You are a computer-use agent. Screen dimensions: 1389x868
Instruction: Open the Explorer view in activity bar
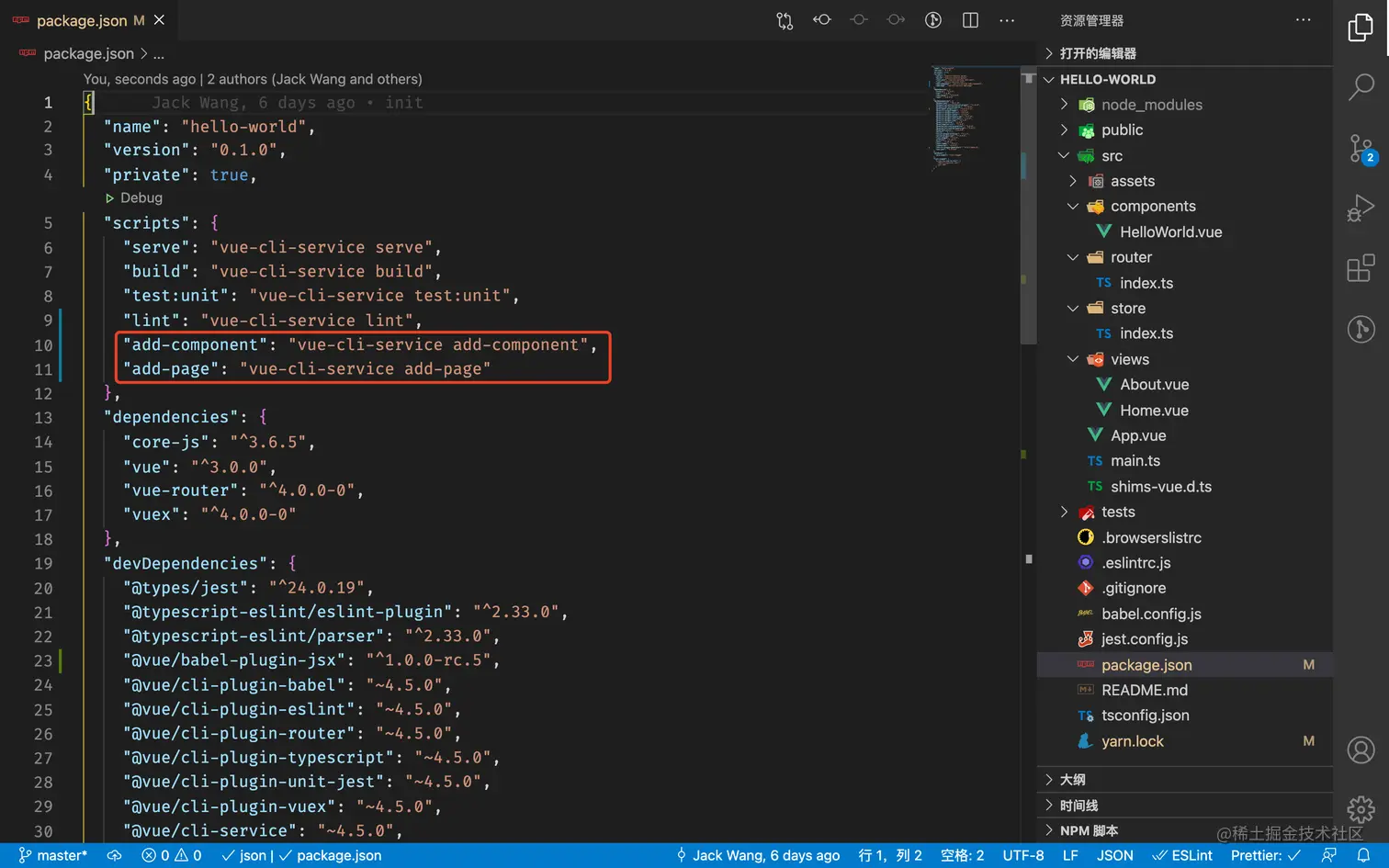pyautogui.click(x=1361, y=28)
